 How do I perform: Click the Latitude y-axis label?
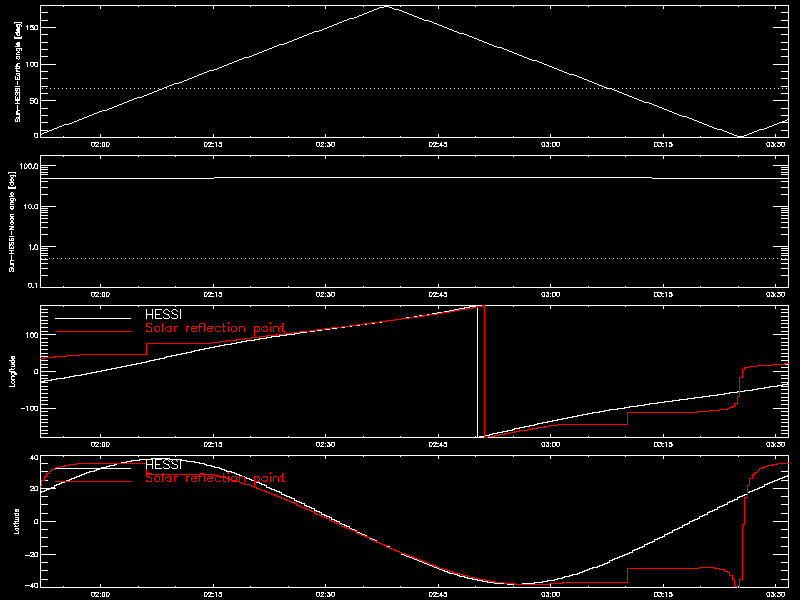point(17,521)
